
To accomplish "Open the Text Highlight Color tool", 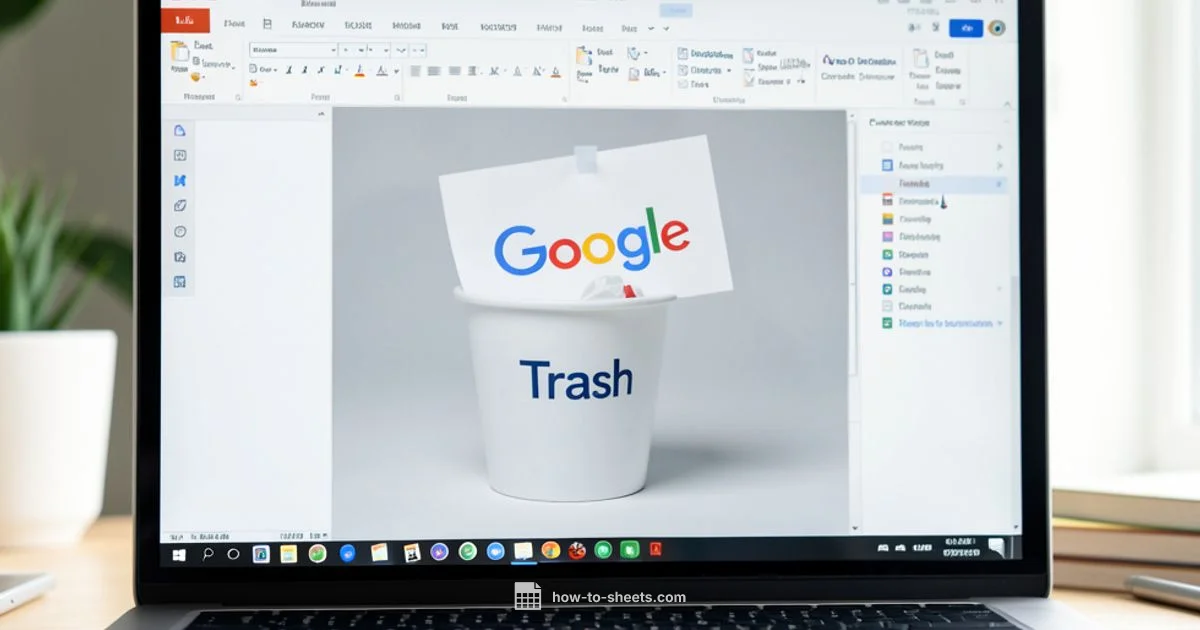I will tap(359, 70).
